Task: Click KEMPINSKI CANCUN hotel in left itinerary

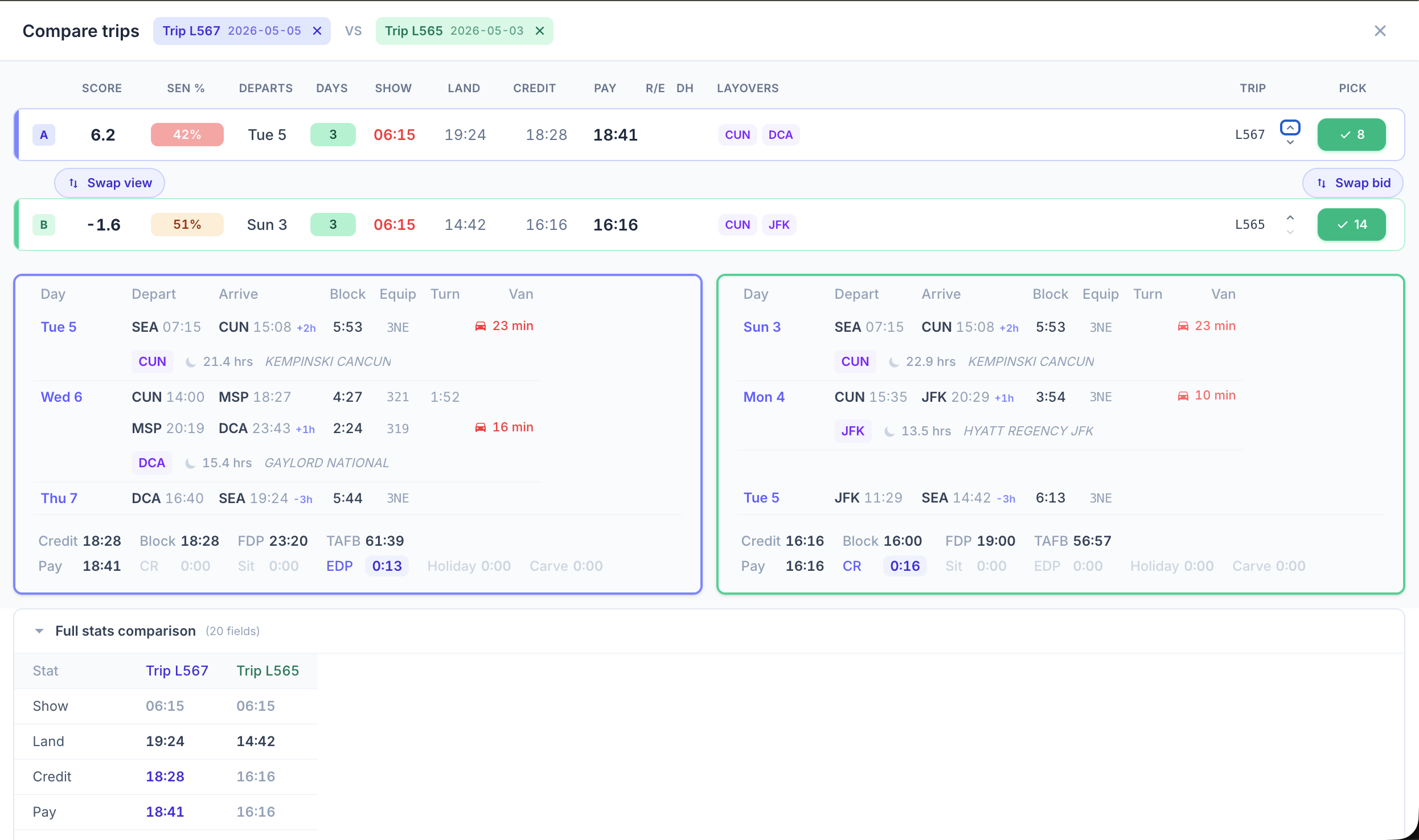Action: 328,362
